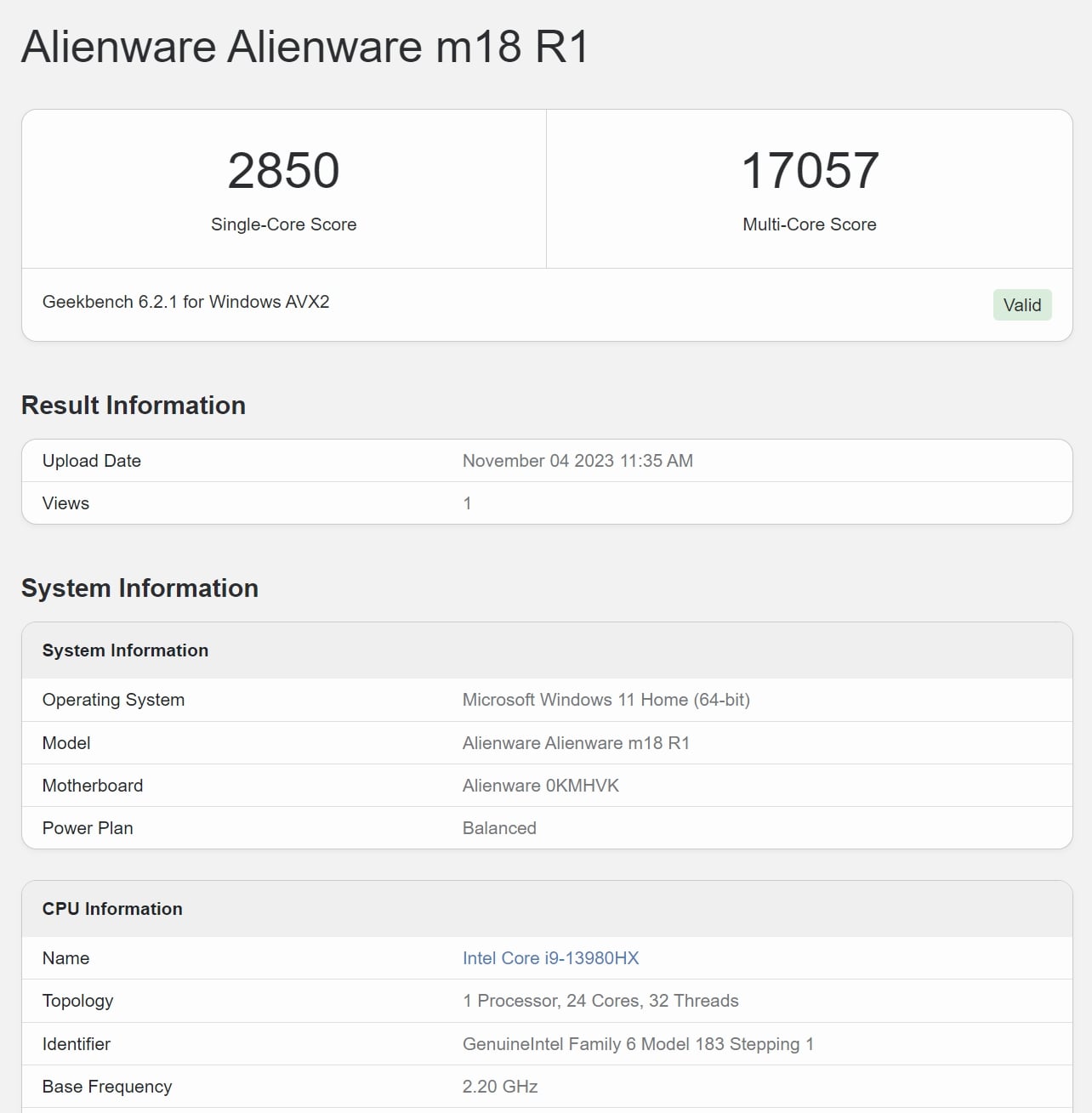Click the Identifier row label
The width and height of the screenshot is (1092, 1113).
(77, 1044)
